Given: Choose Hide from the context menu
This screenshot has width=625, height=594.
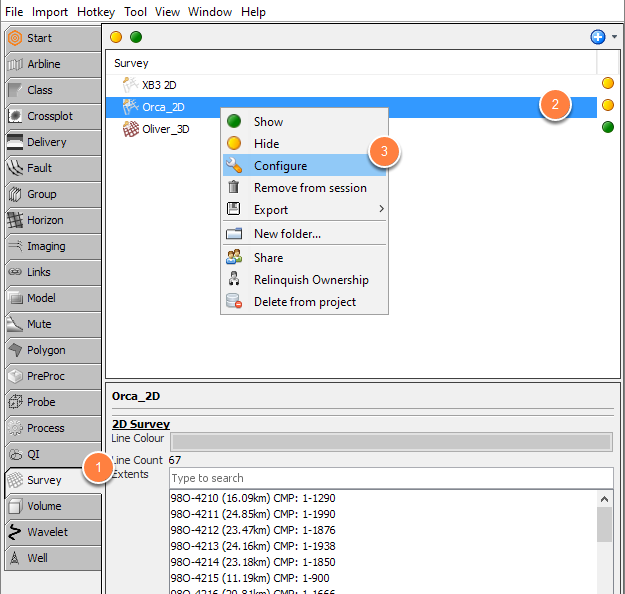Looking at the screenshot, I should pyautogui.click(x=304, y=144).
